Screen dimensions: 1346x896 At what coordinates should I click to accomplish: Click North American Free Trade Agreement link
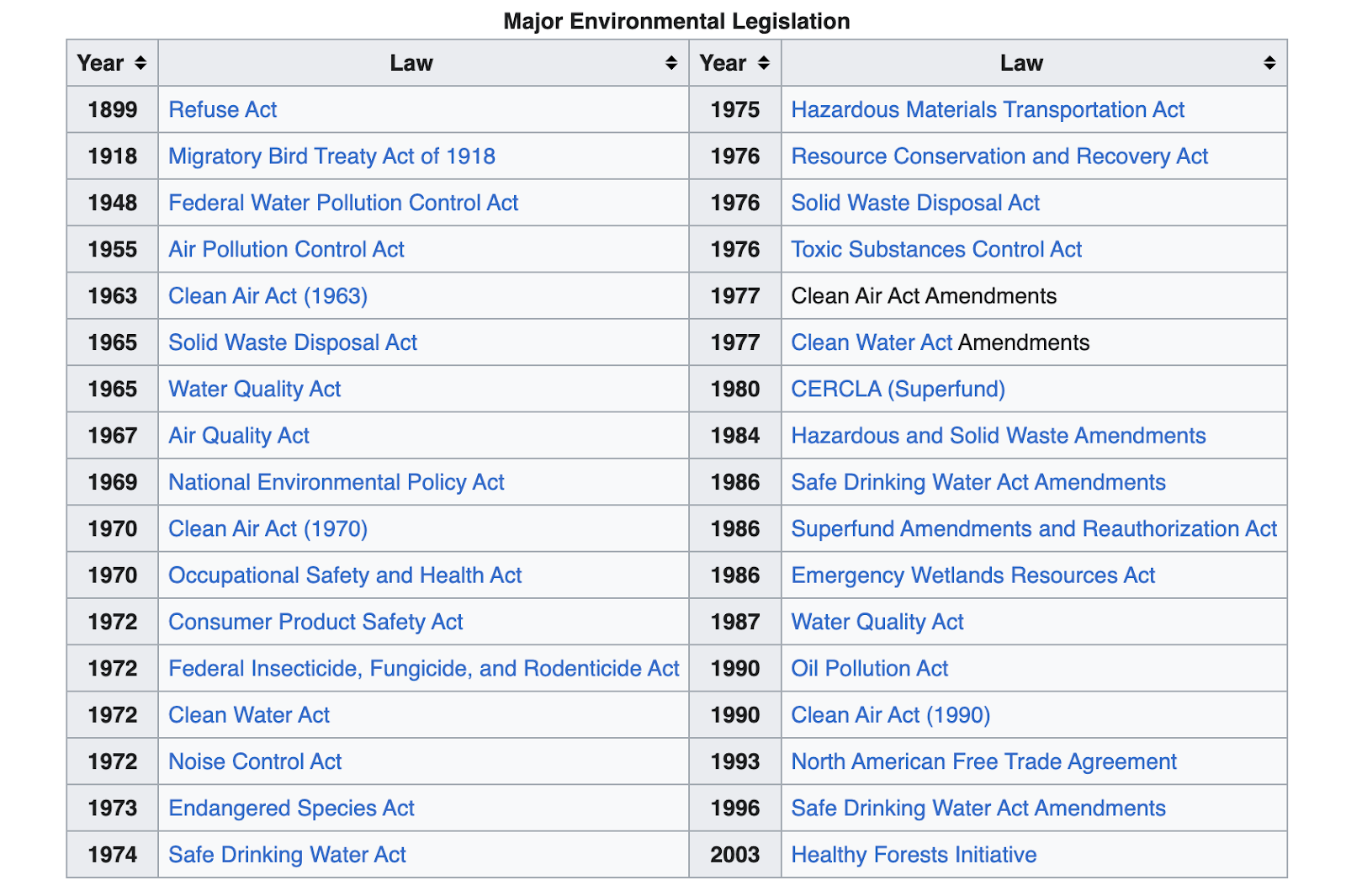tap(983, 762)
